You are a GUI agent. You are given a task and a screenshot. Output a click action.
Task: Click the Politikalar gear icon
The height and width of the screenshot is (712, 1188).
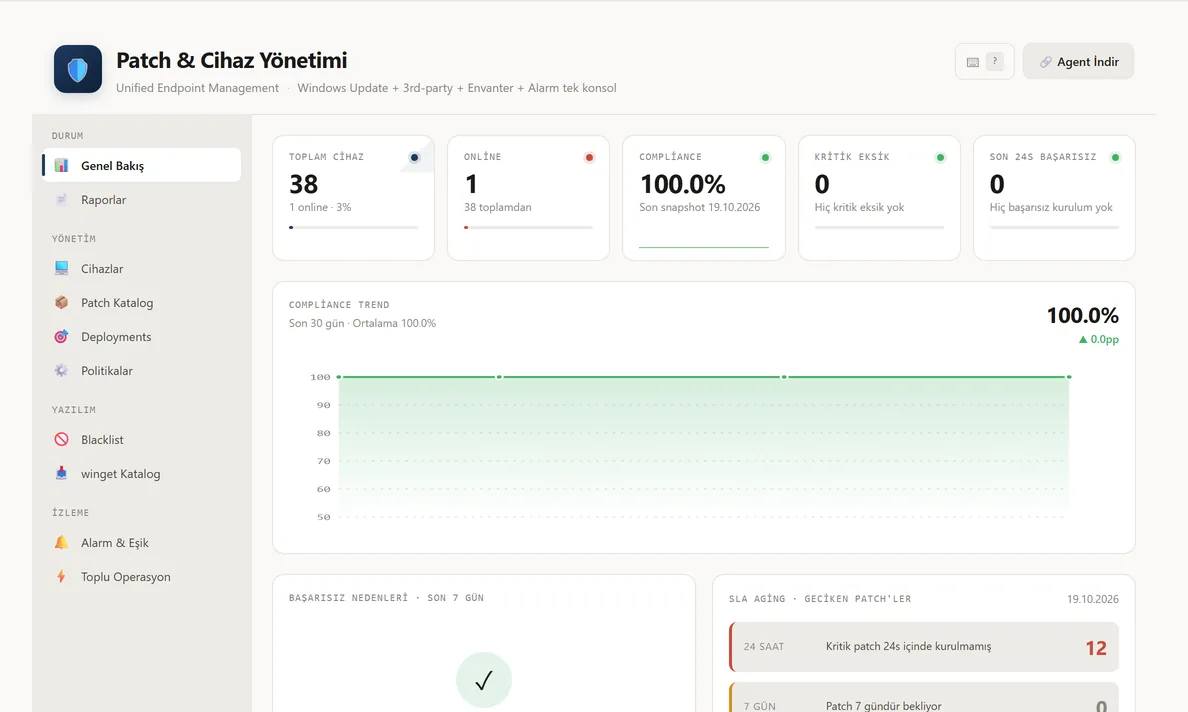pos(61,370)
